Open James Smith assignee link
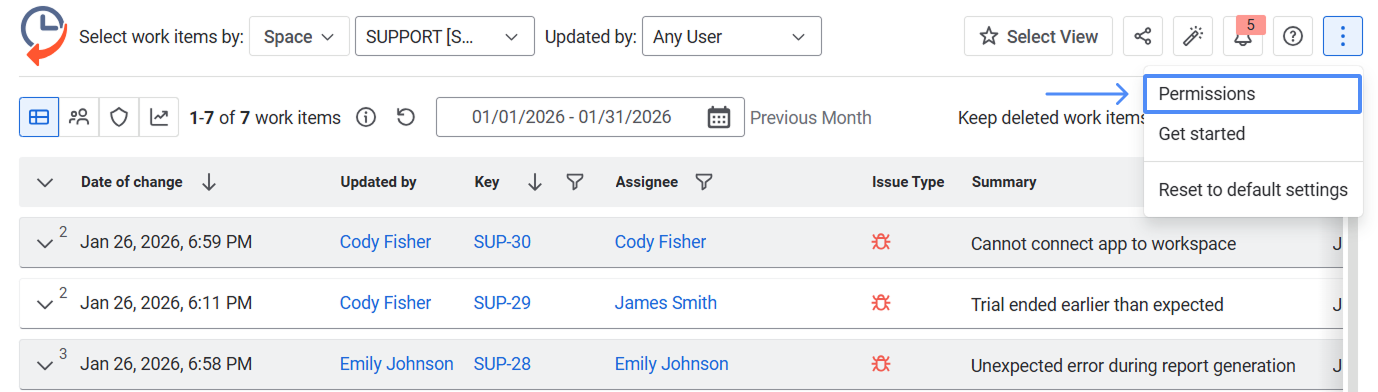Image resolution: width=1378 pixels, height=392 pixels. 666,303
